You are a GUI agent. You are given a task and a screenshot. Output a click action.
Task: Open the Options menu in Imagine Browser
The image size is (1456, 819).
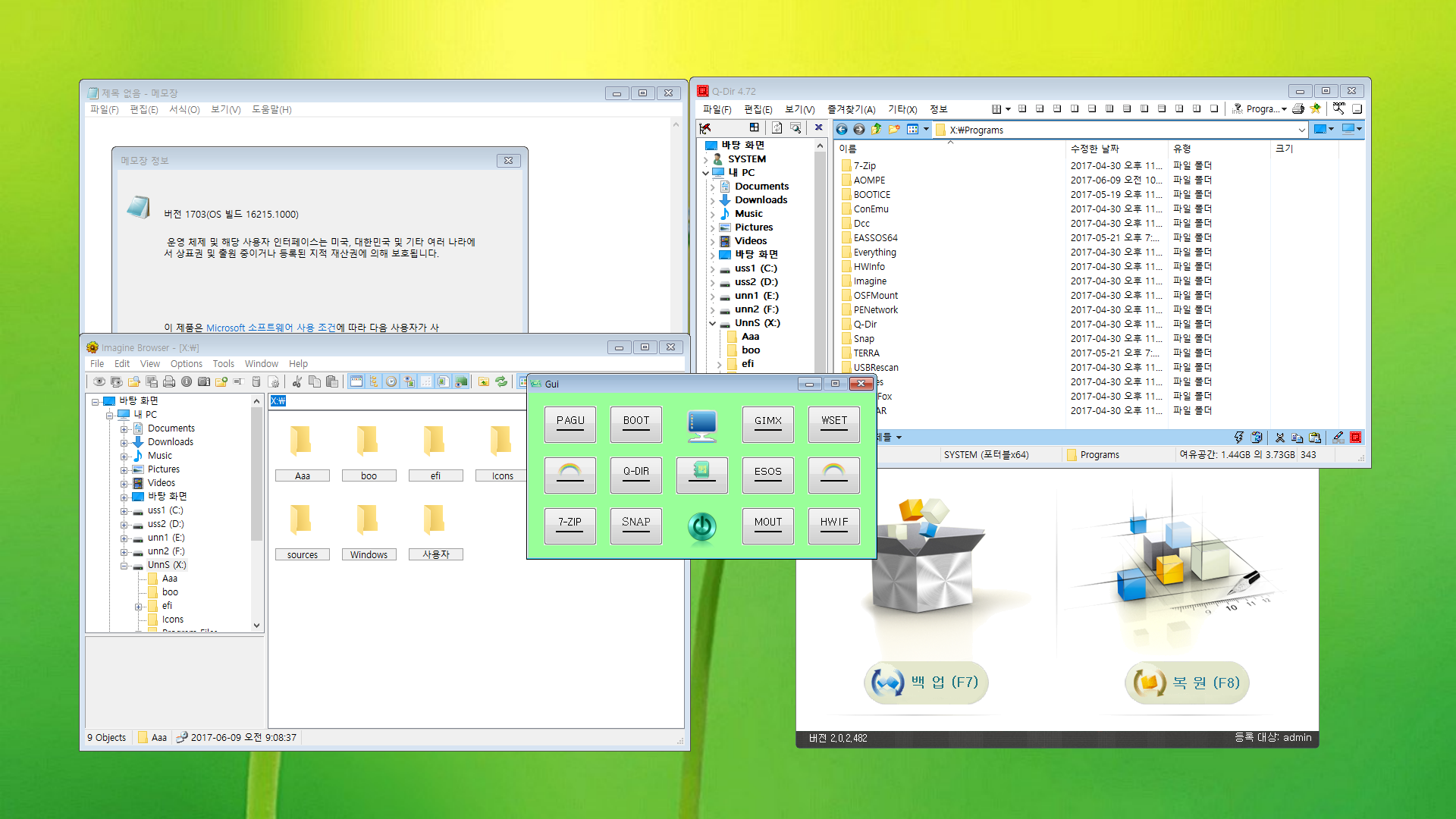pyautogui.click(x=186, y=364)
